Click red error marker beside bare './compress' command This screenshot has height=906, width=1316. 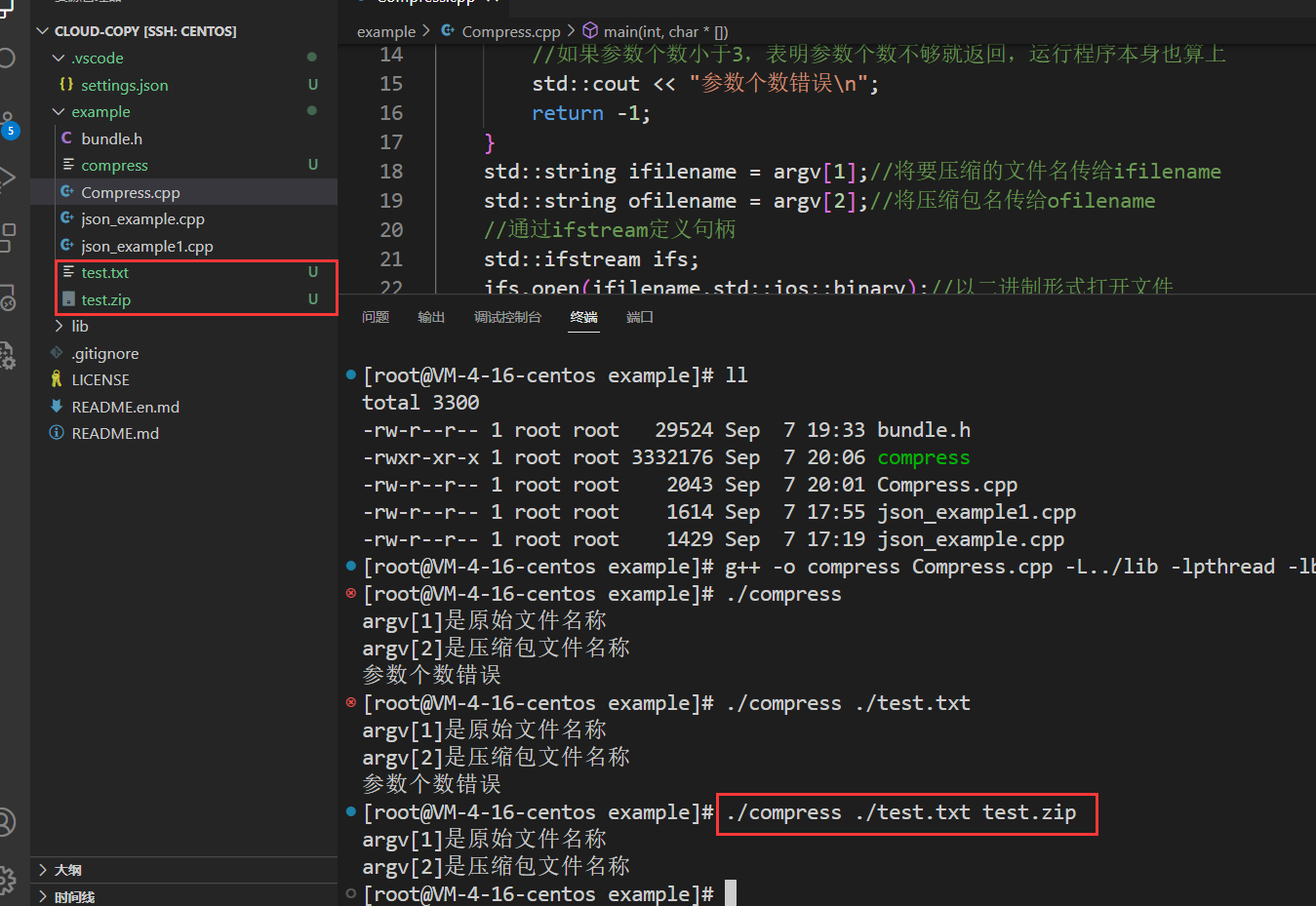[350, 593]
